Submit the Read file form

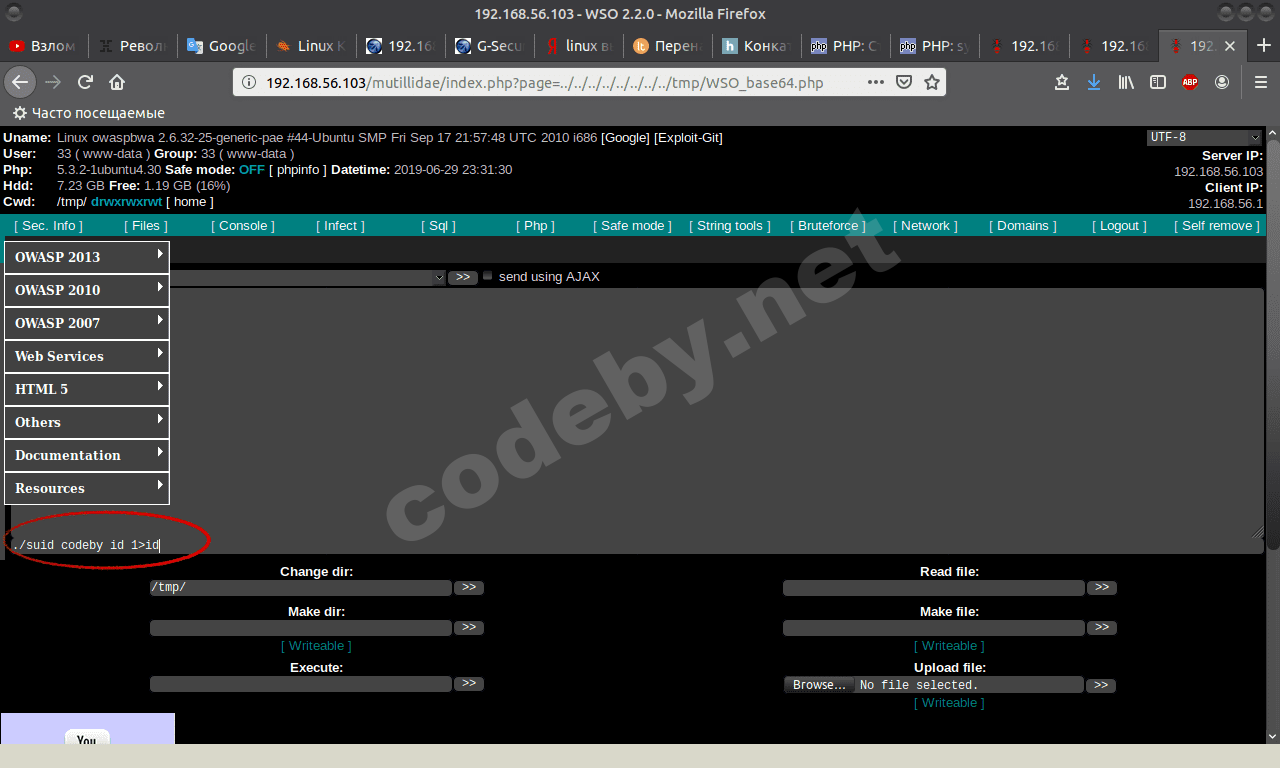click(1101, 588)
